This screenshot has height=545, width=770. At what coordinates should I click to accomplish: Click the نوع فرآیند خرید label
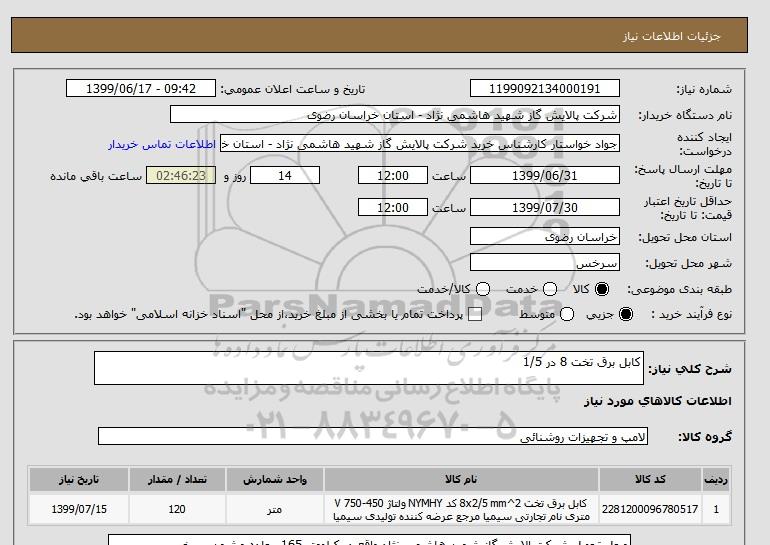(691, 314)
